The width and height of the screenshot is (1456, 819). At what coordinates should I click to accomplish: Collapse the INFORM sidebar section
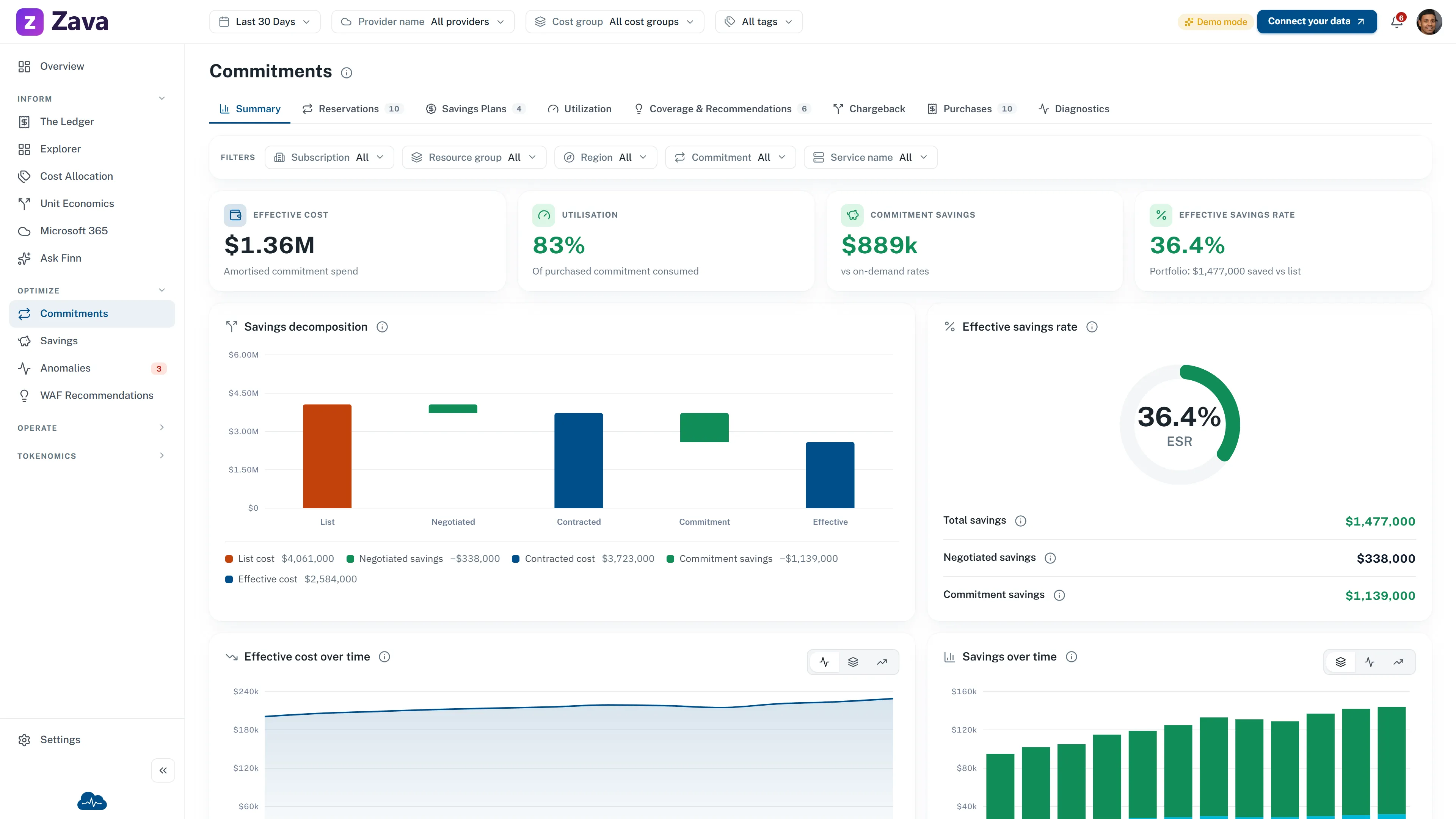click(x=162, y=98)
